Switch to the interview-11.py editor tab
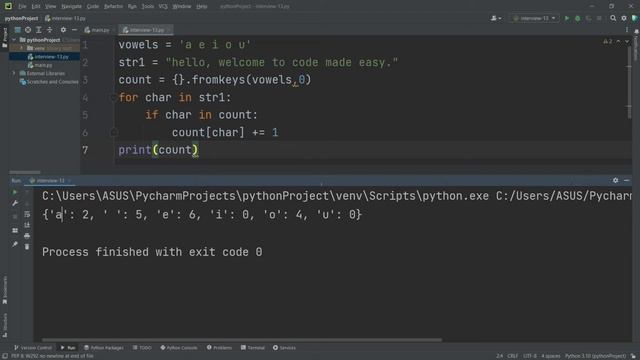 pyautogui.click(x=146, y=30)
